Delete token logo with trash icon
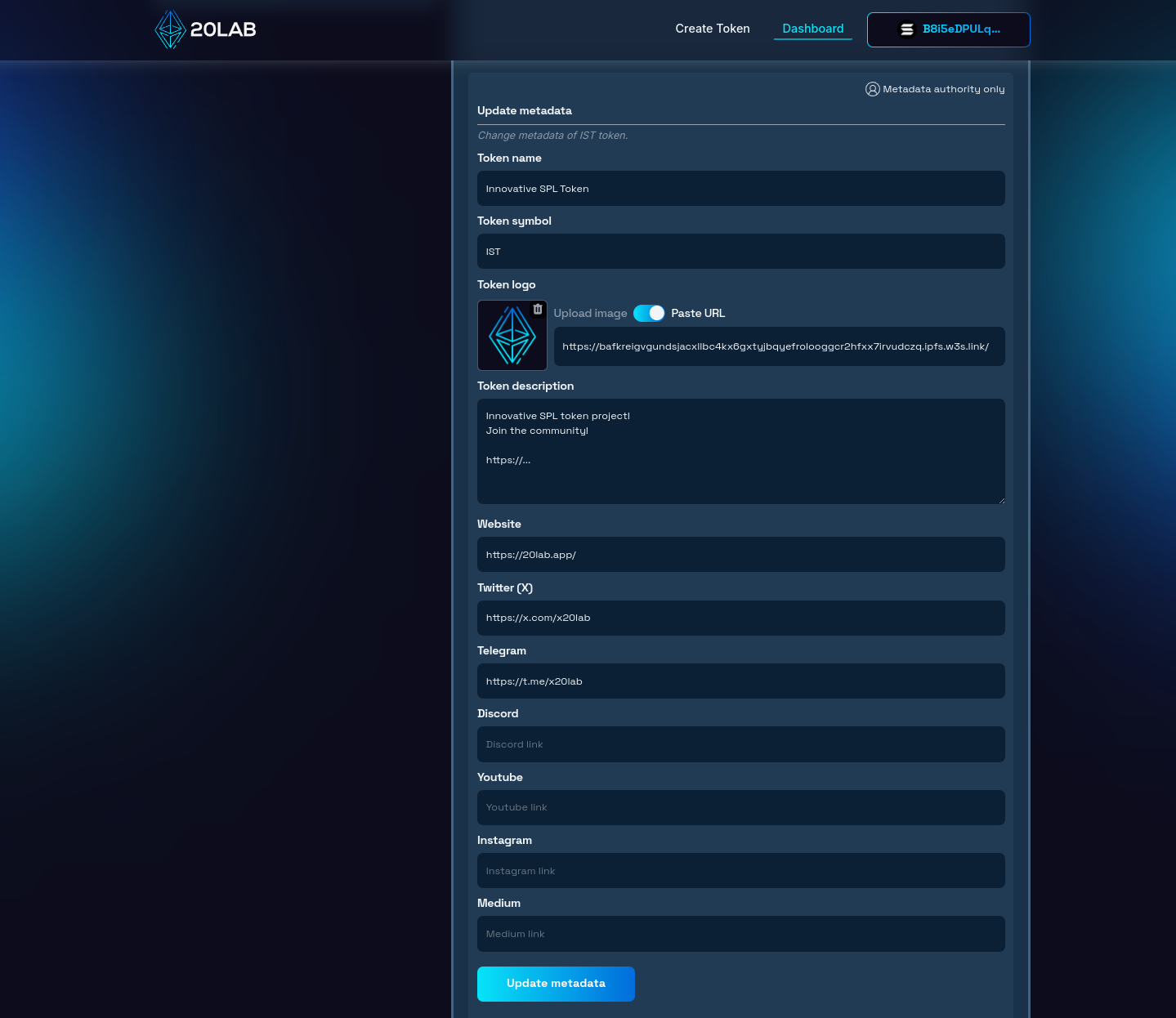Screen dimensions: 1176x1018 (x=538, y=309)
